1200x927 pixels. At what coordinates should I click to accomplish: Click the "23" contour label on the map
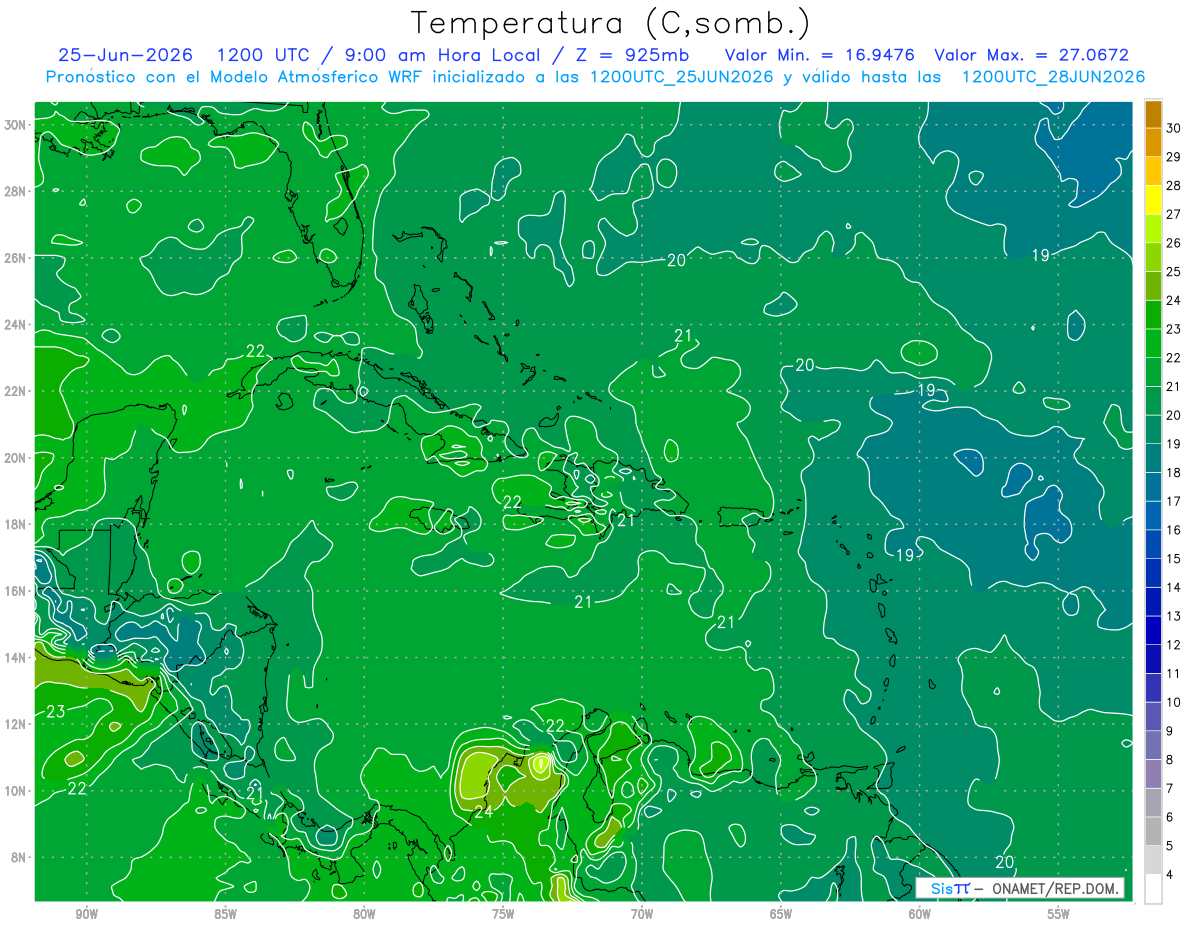[x=56, y=712]
